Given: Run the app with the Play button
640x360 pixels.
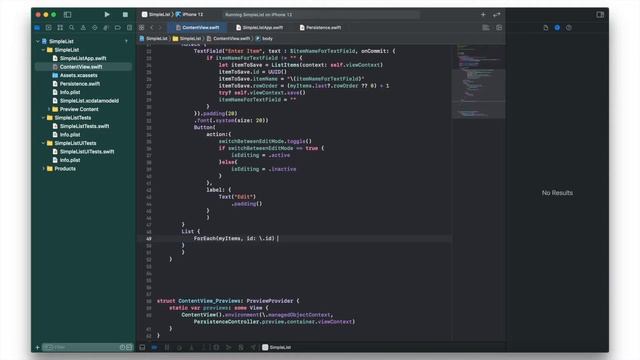Looking at the screenshot, I should coord(107,14).
